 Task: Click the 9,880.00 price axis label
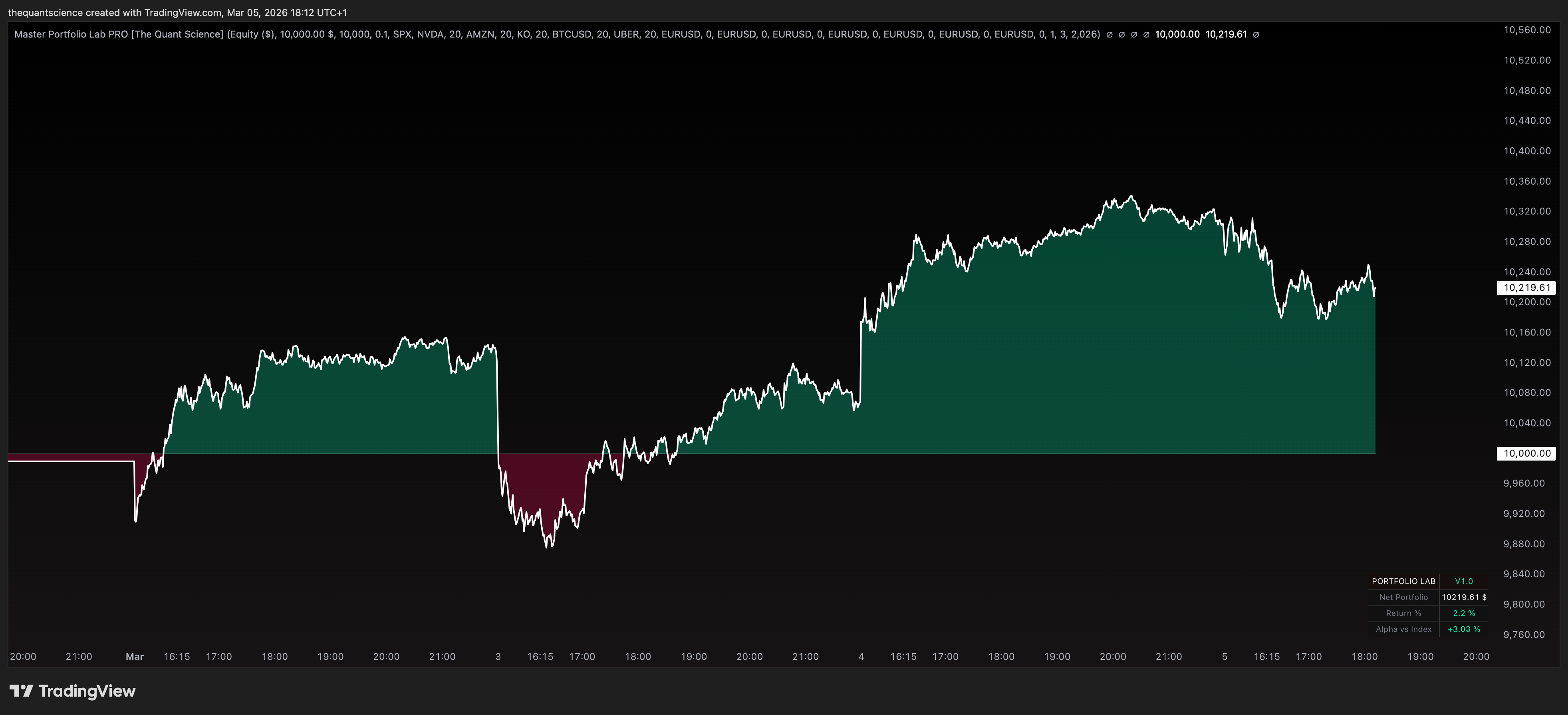click(x=1524, y=544)
